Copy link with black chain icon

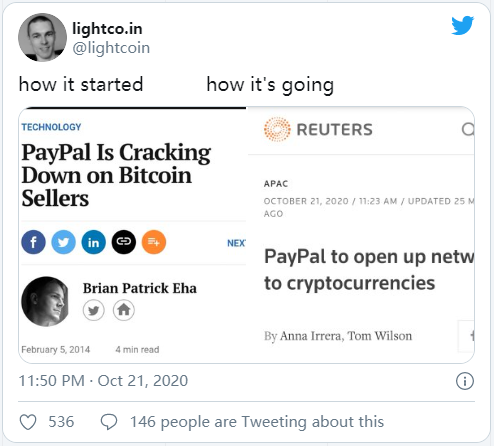(x=124, y=242)
